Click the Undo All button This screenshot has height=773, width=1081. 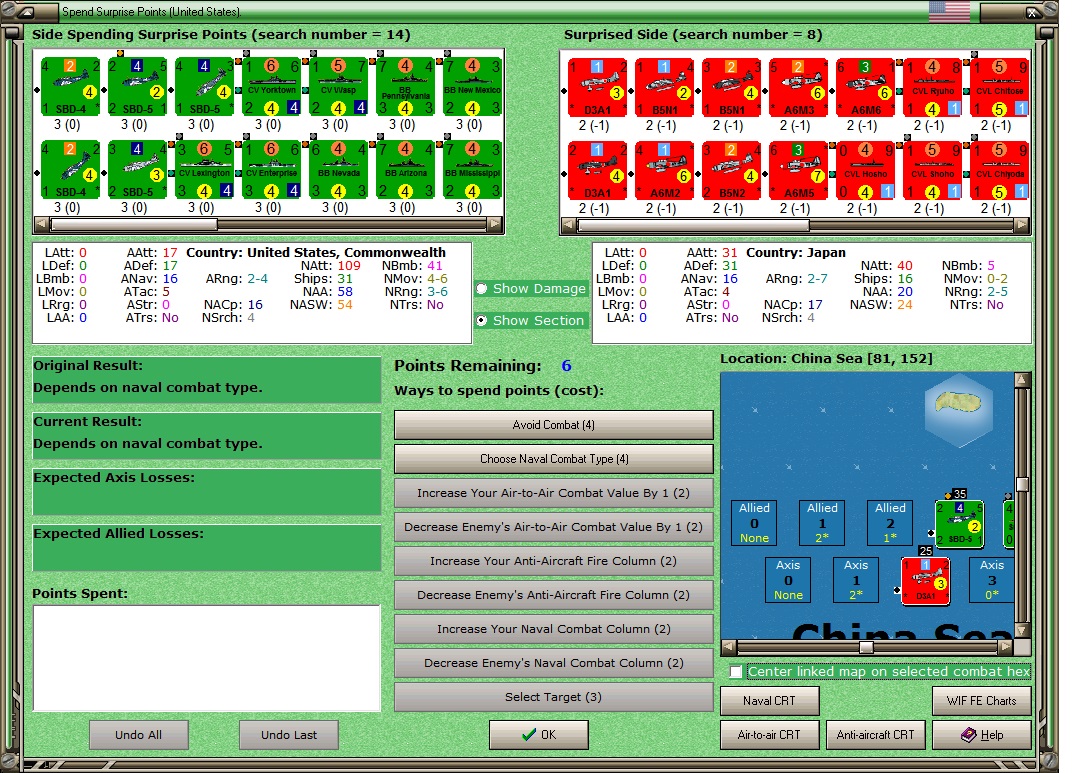[x=139, y=735]
